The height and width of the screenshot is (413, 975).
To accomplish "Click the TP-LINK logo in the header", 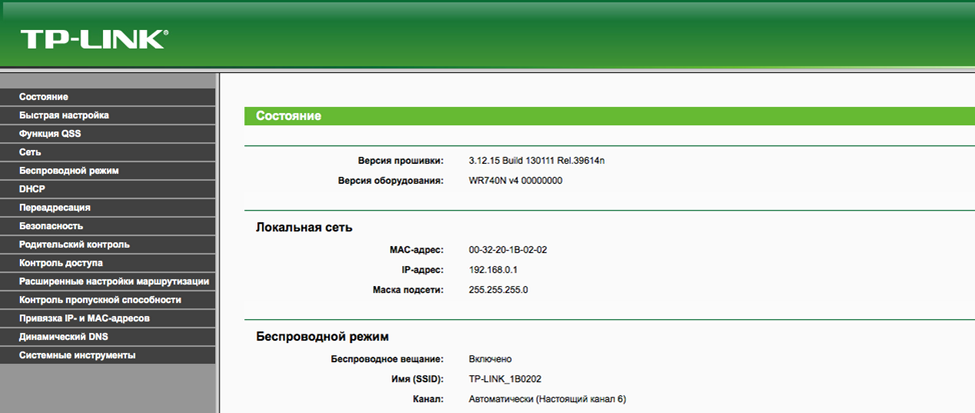I will (x=93, y=39).
